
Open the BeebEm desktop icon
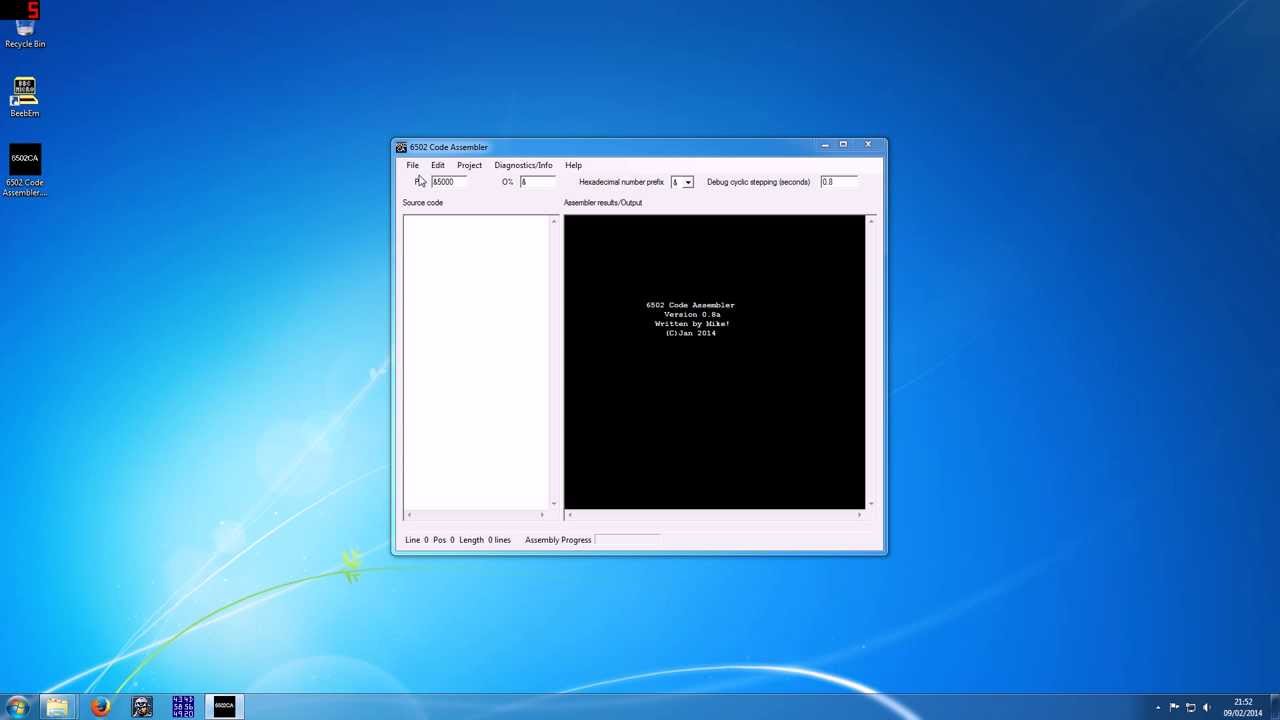[25, 97]
